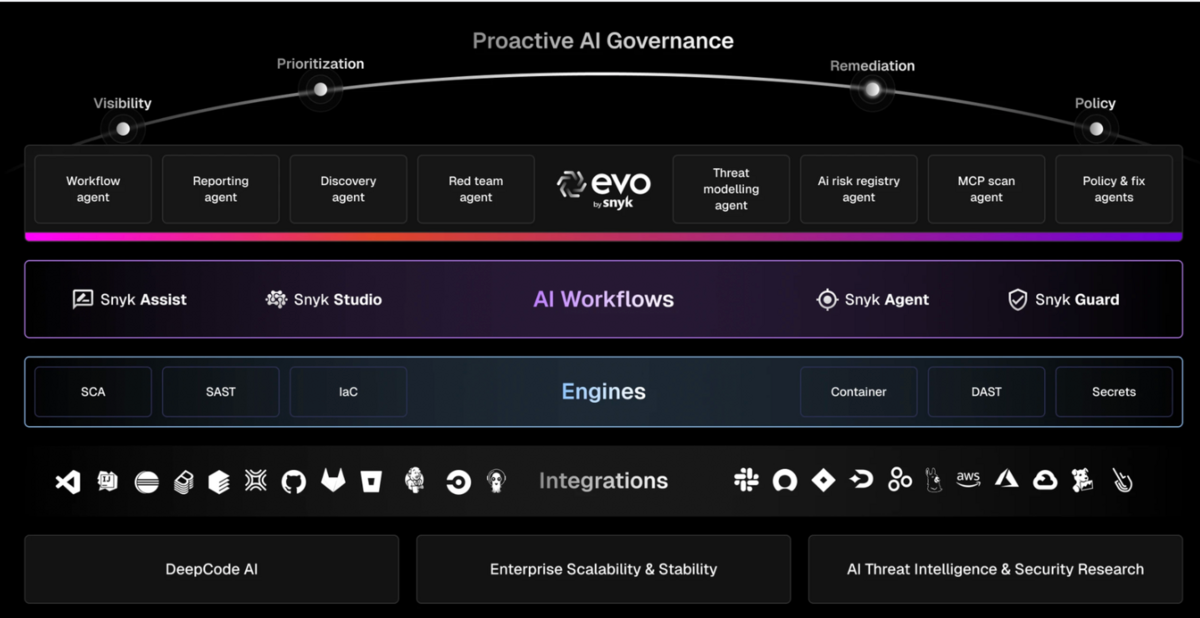Open the GitLab integration

333,480
